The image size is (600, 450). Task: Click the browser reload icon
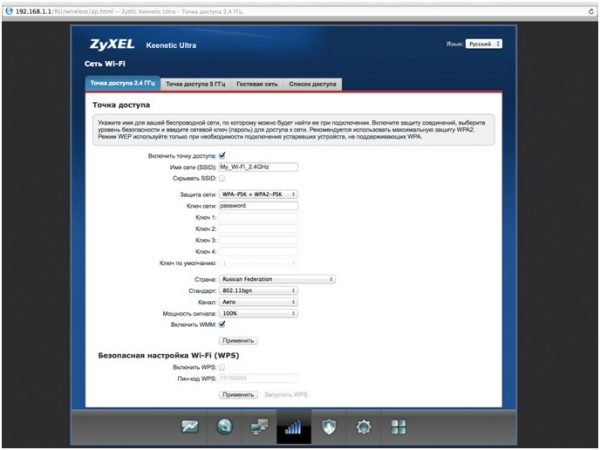coord(591,11)
